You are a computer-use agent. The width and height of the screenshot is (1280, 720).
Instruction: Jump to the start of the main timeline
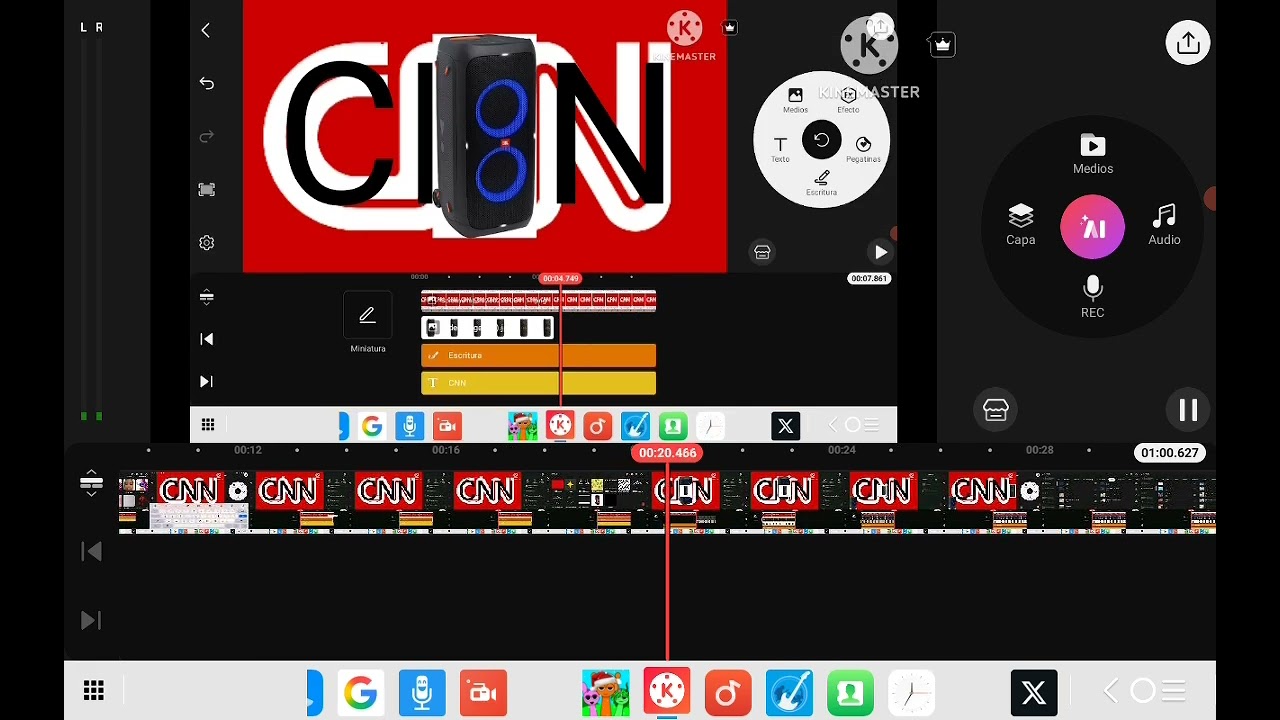click(x=91, y=552)
